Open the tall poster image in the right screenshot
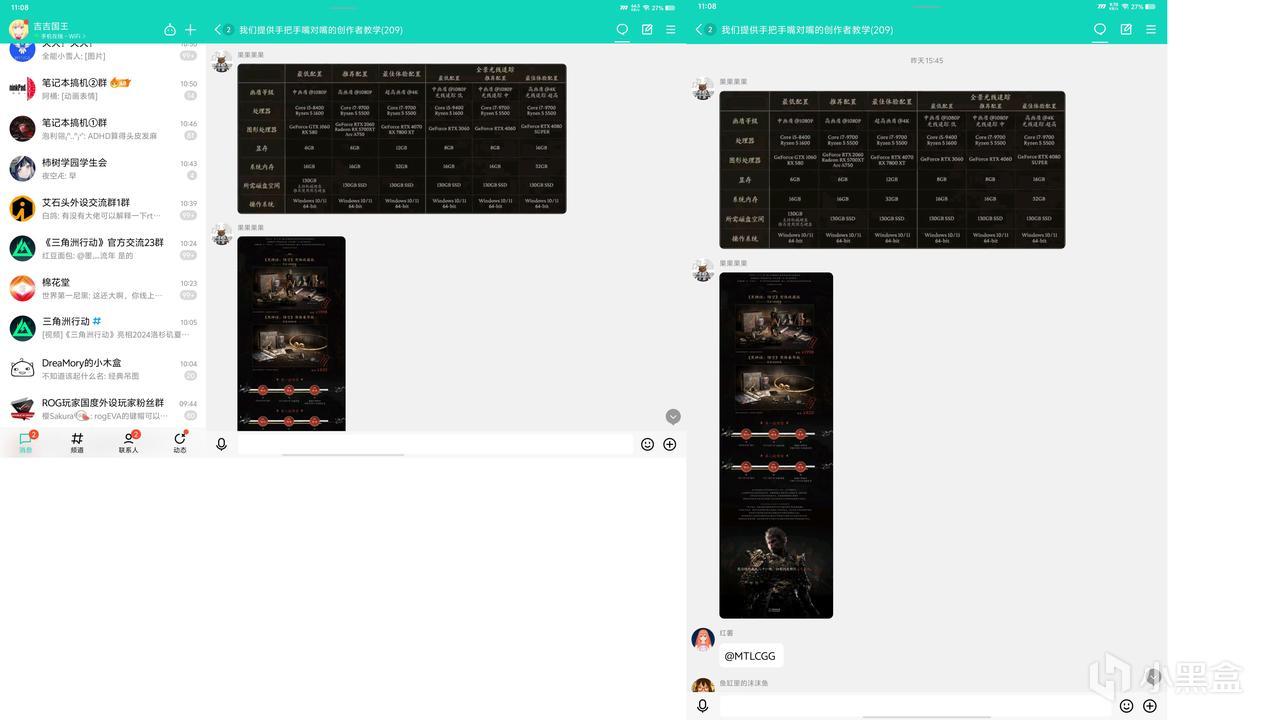 [776, 445]
